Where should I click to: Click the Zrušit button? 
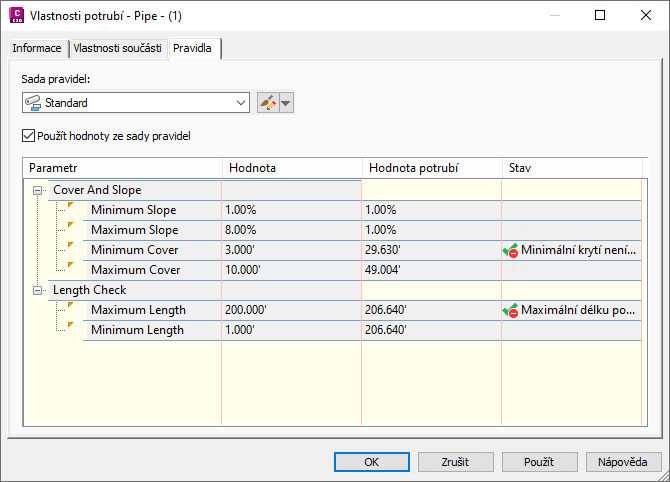tap(455, 462)
